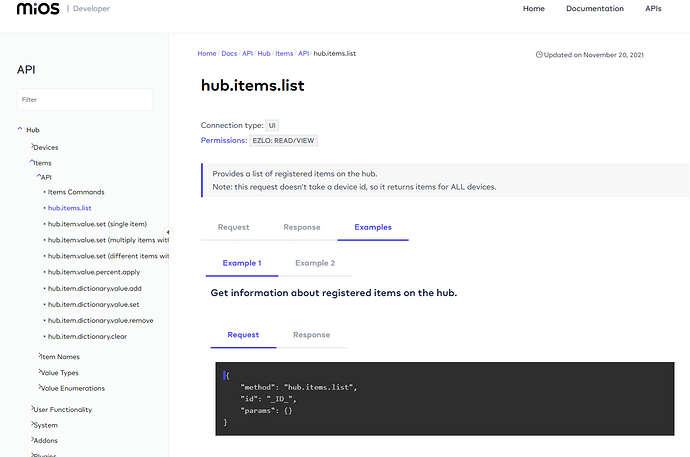
Task: Open Items Commands in the sidebar
Action: (x=76, y=192)
